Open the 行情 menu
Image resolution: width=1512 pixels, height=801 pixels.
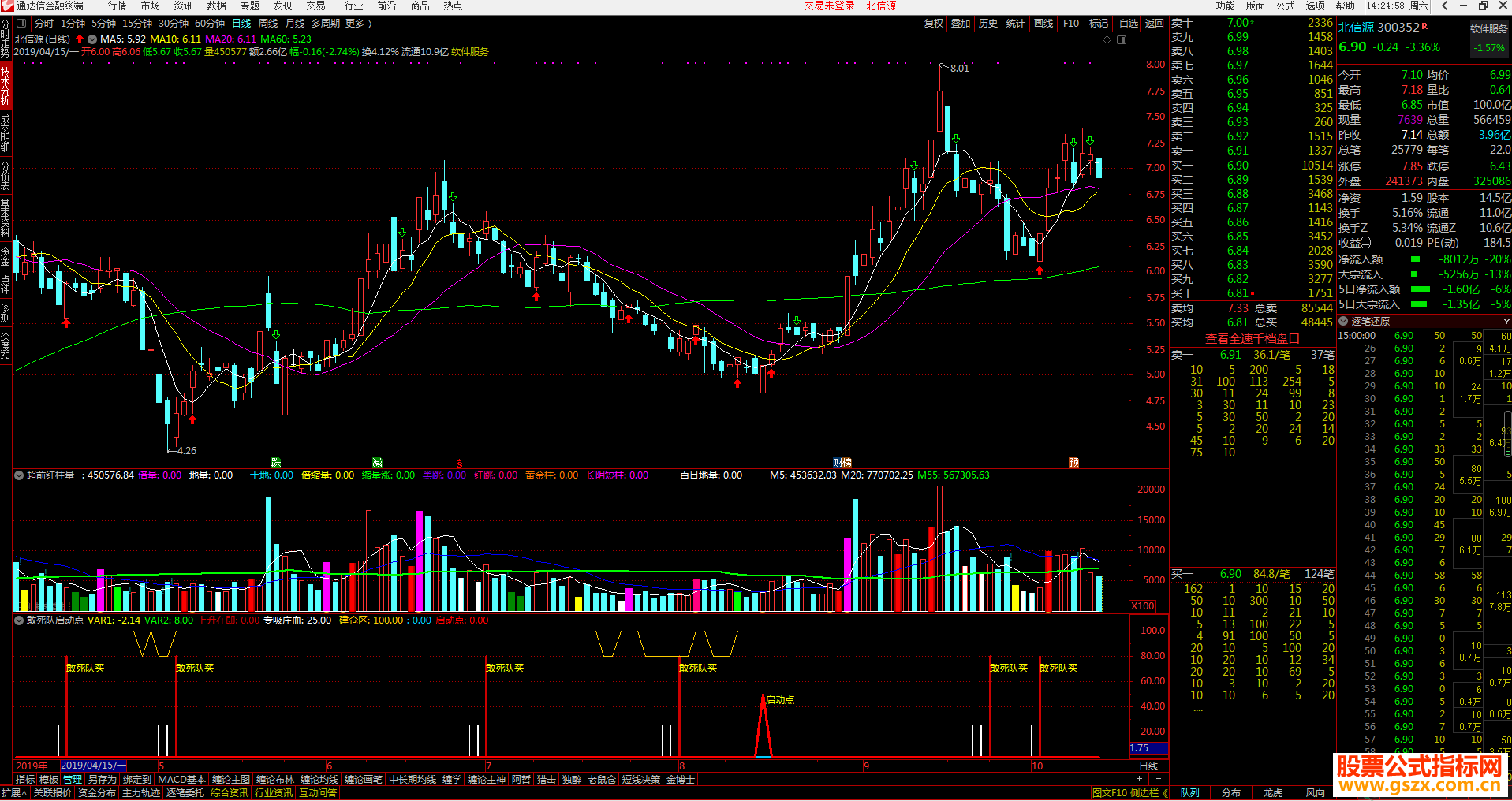[x=118, y=6]
